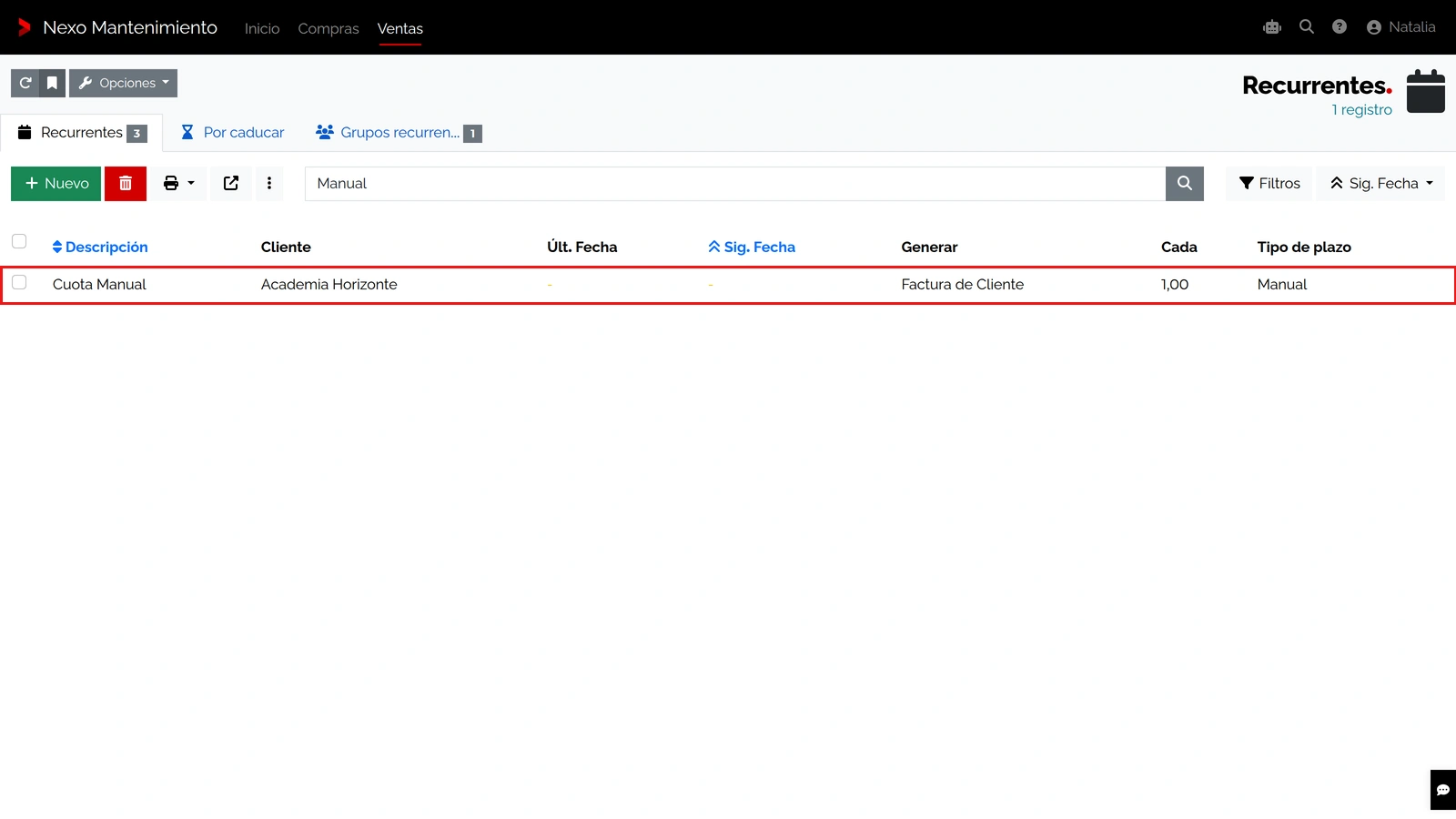The width and height of the screenshot is (1456, 819).
Task: Click the red delete trash button
Action: (126, 184)
